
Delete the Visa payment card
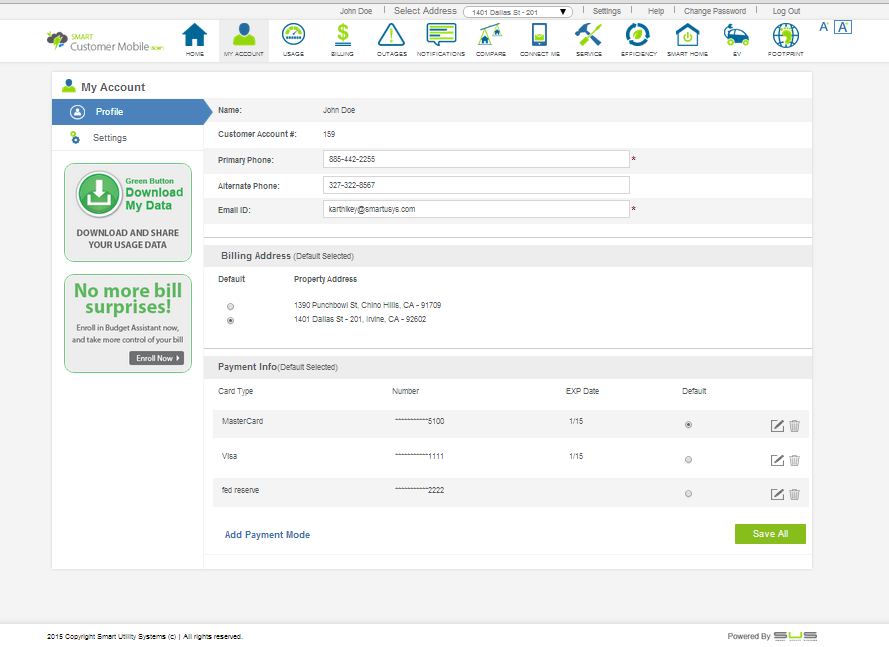pyautogui.click(x=794, y=460)
